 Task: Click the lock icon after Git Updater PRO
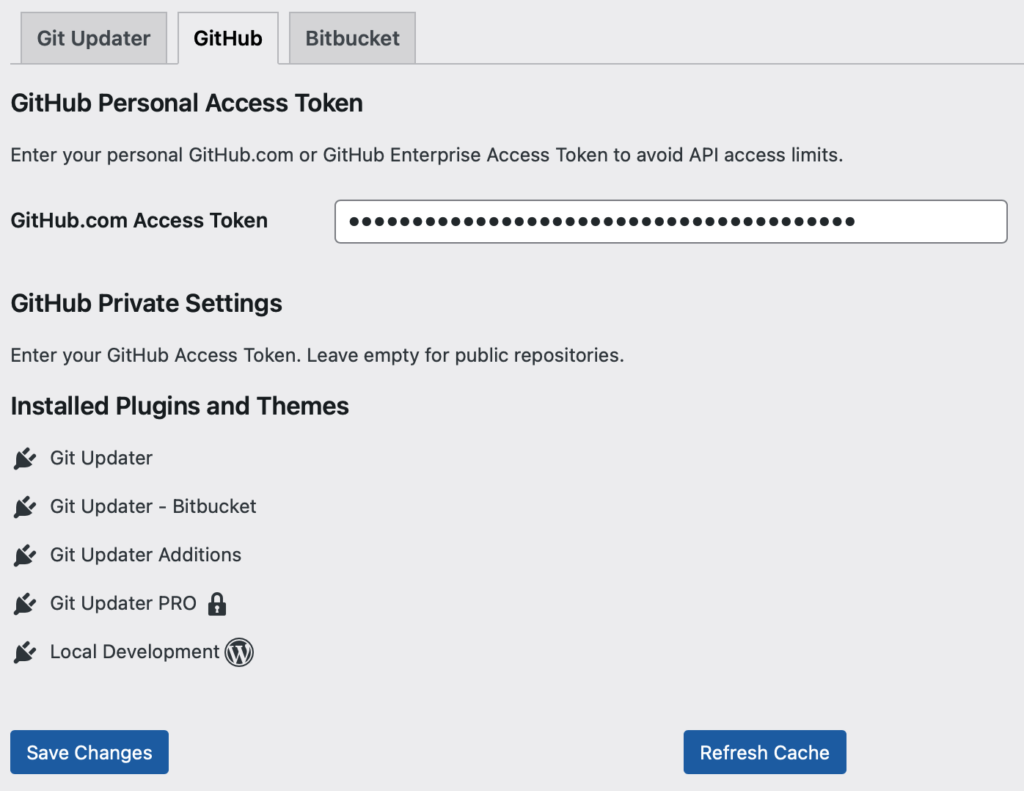tap(217, 604)
